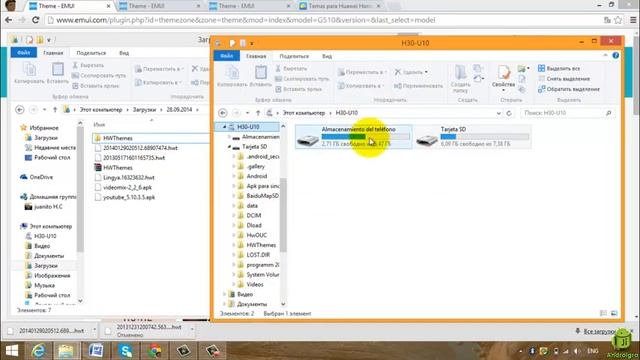Click Копировать icon in H30-U10 ribbon

[x=232, y=77]
